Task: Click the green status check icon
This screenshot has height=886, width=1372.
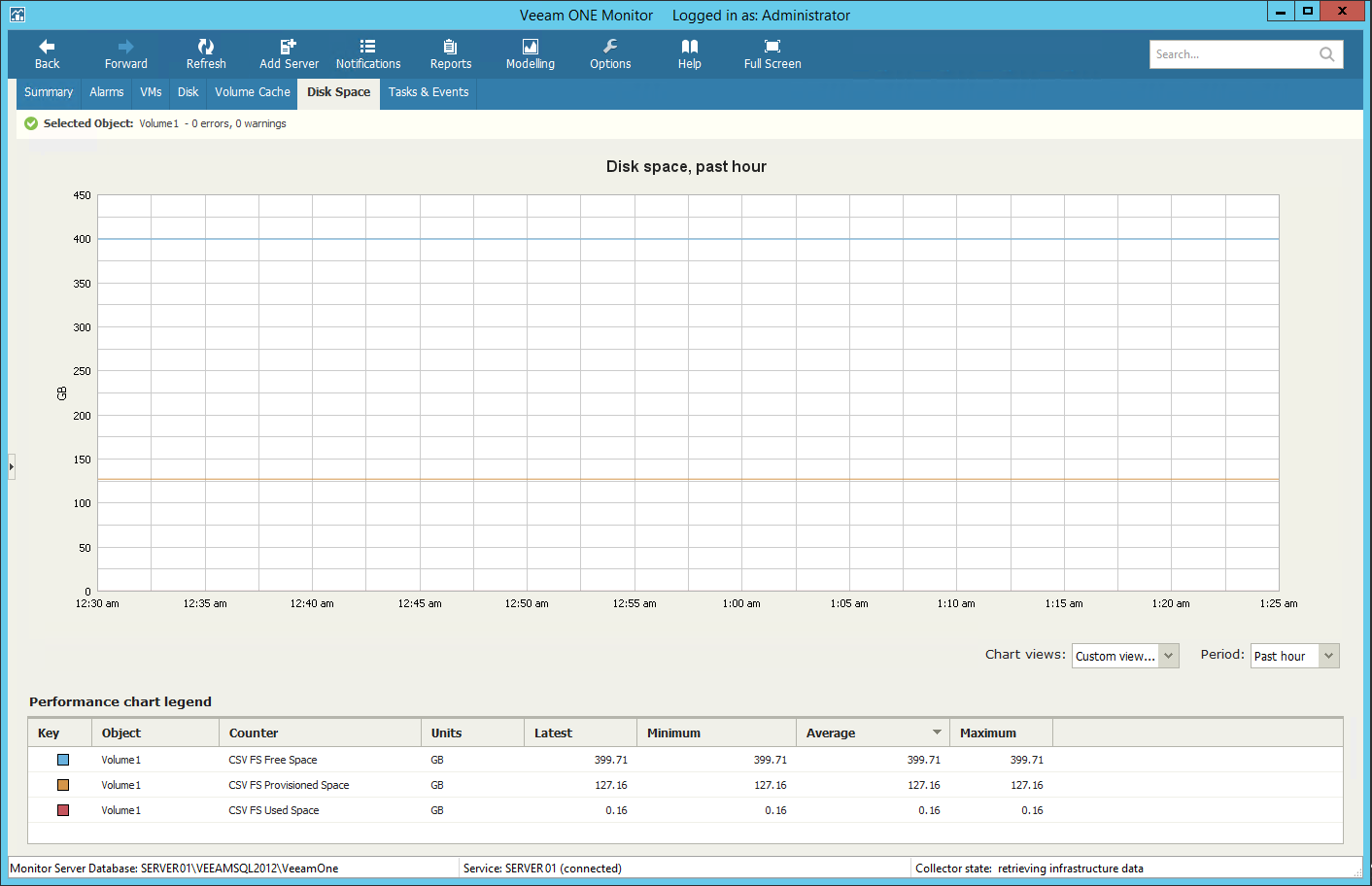Action: coord(31,123)
